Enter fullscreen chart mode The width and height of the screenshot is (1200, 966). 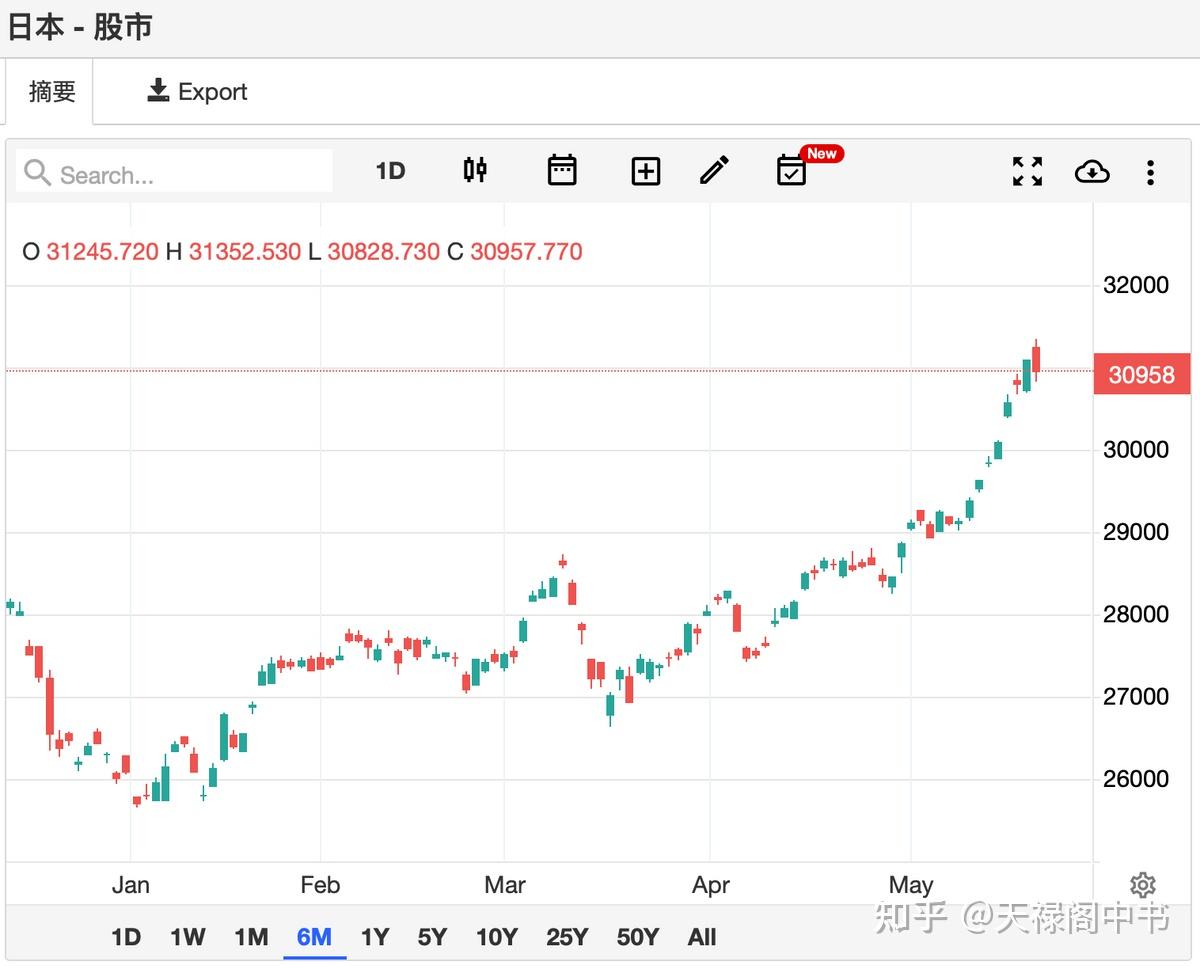(x=1027, y=172)
